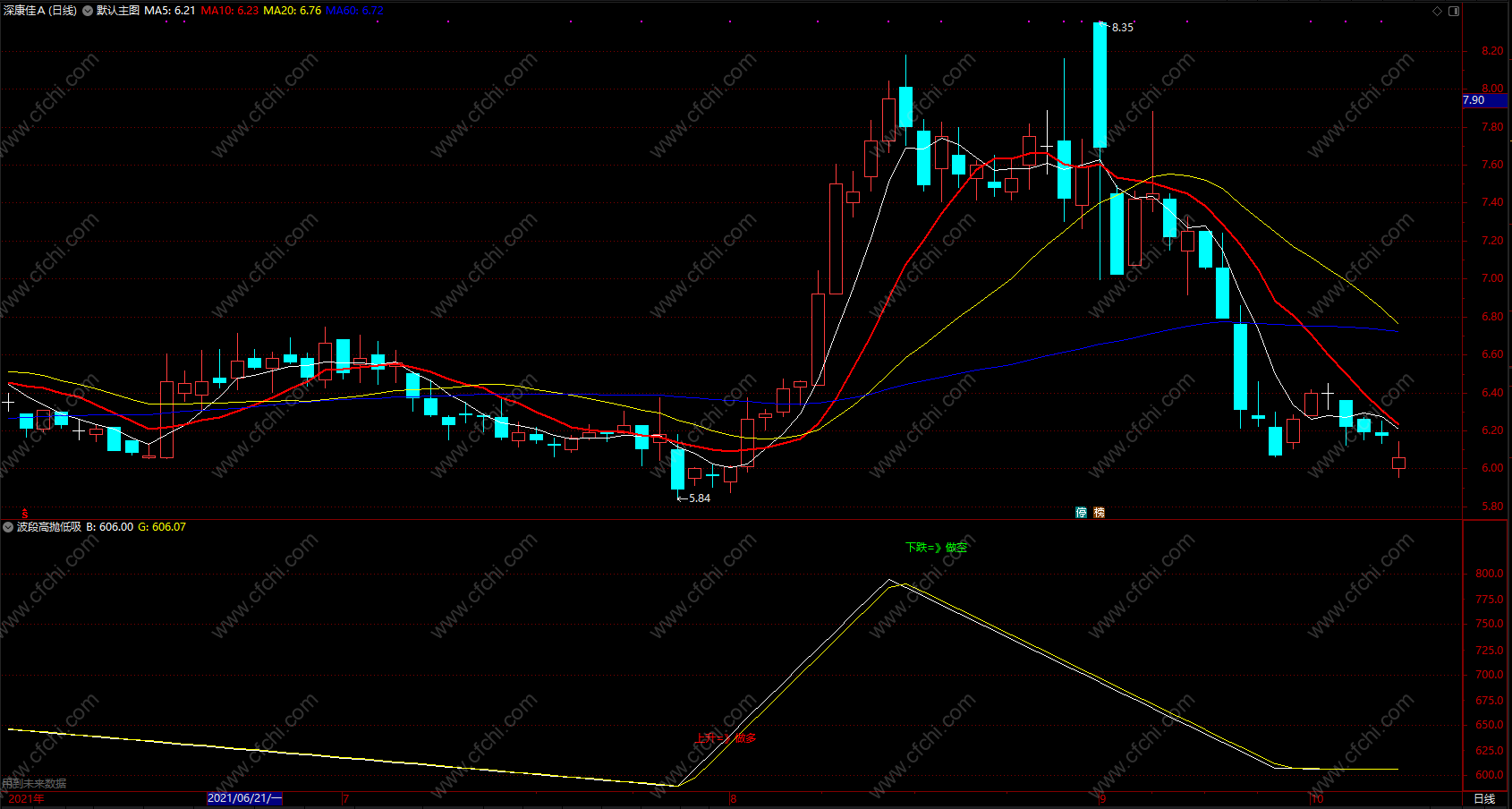Image resolution: width=1512 pixels, height=809 pixels.
Task: Click the G: 606.07 indicator value
Action: [x=162, y=527]
